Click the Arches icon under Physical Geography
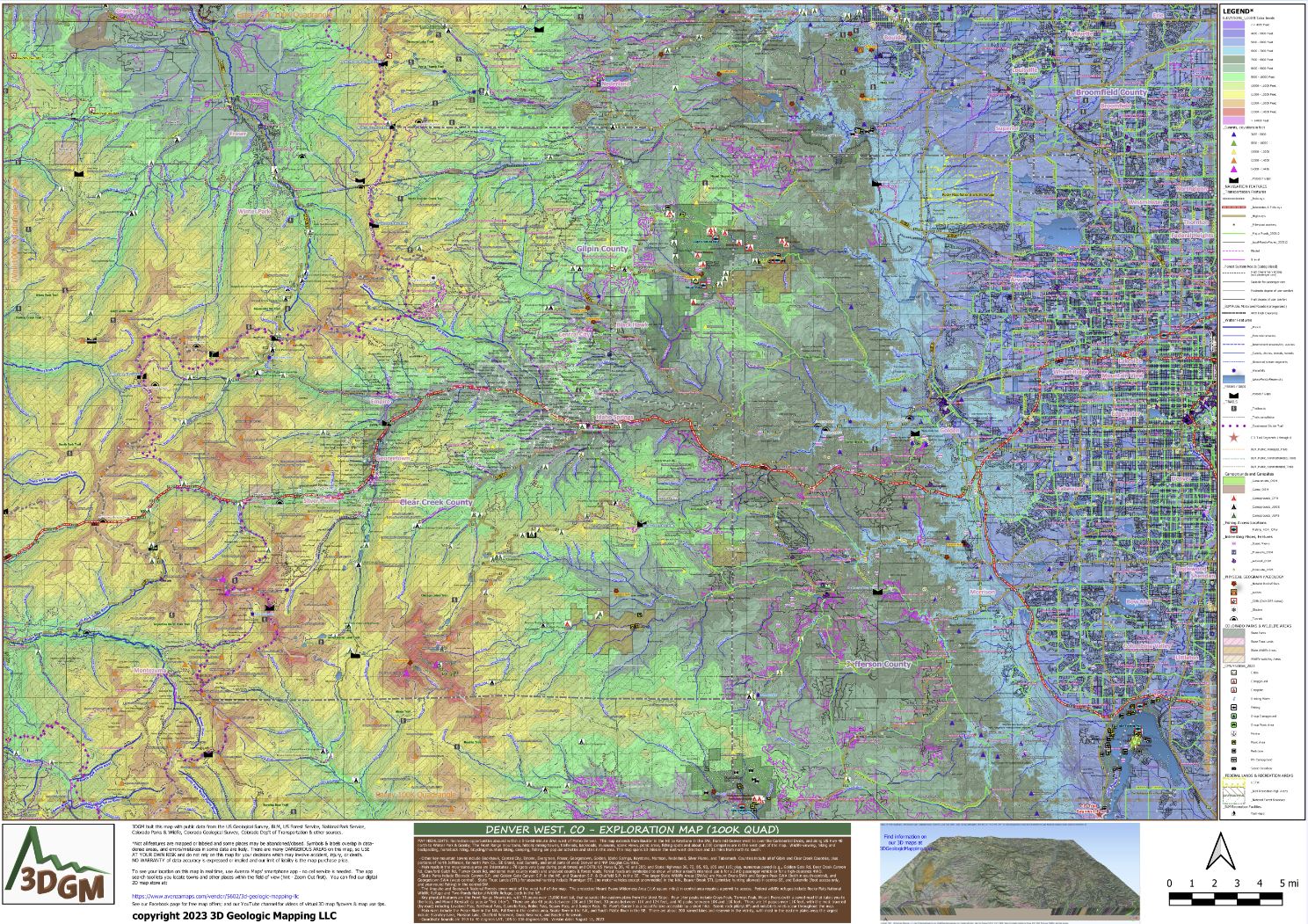 (x=1234, y=592)
